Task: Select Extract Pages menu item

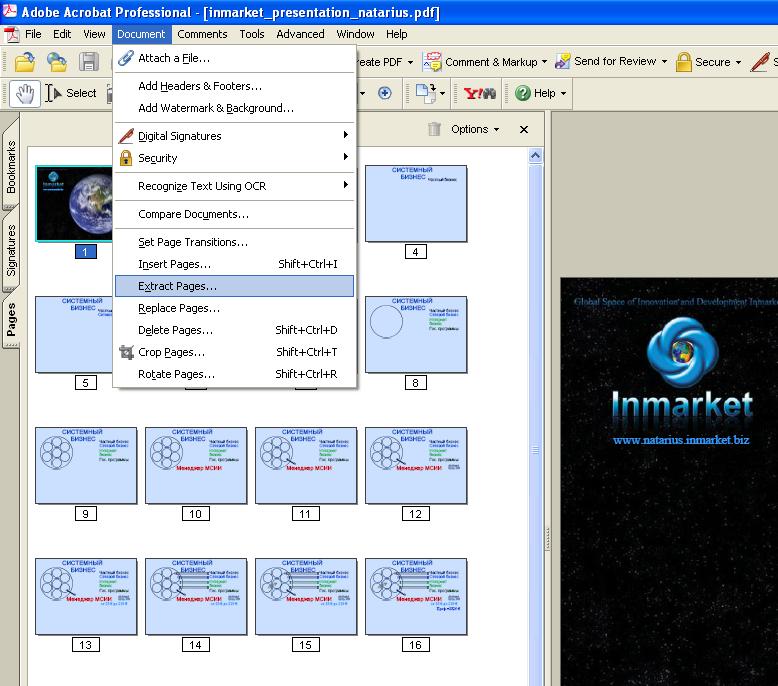Action: [234, 286]
